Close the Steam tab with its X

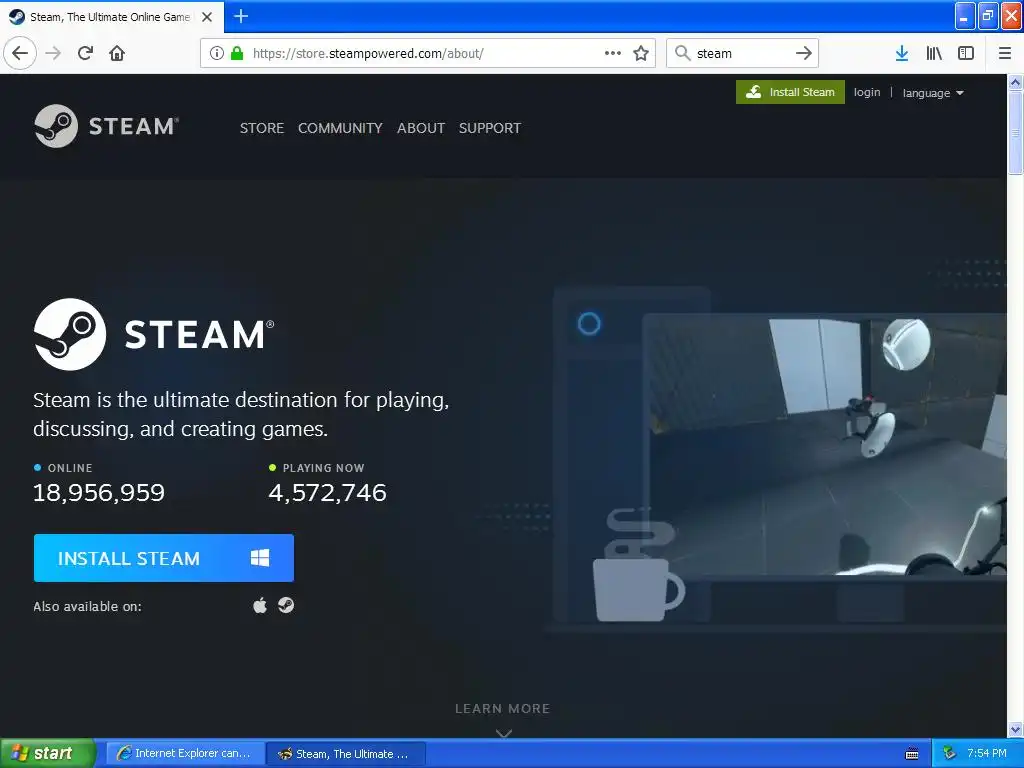207,17
